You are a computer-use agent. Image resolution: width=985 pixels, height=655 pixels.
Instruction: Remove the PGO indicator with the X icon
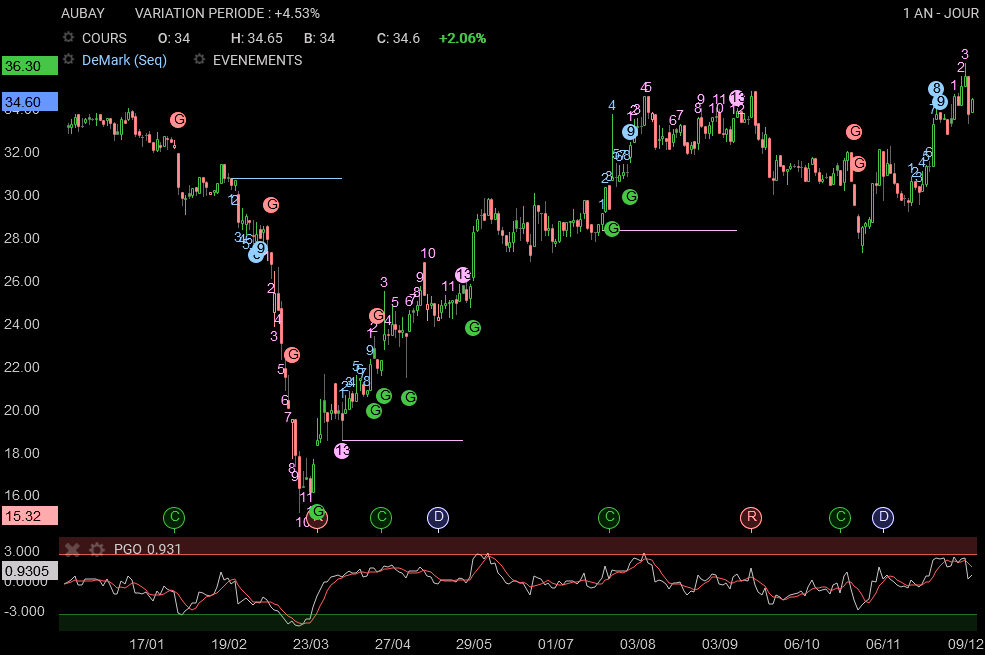(x=72, y=549)
